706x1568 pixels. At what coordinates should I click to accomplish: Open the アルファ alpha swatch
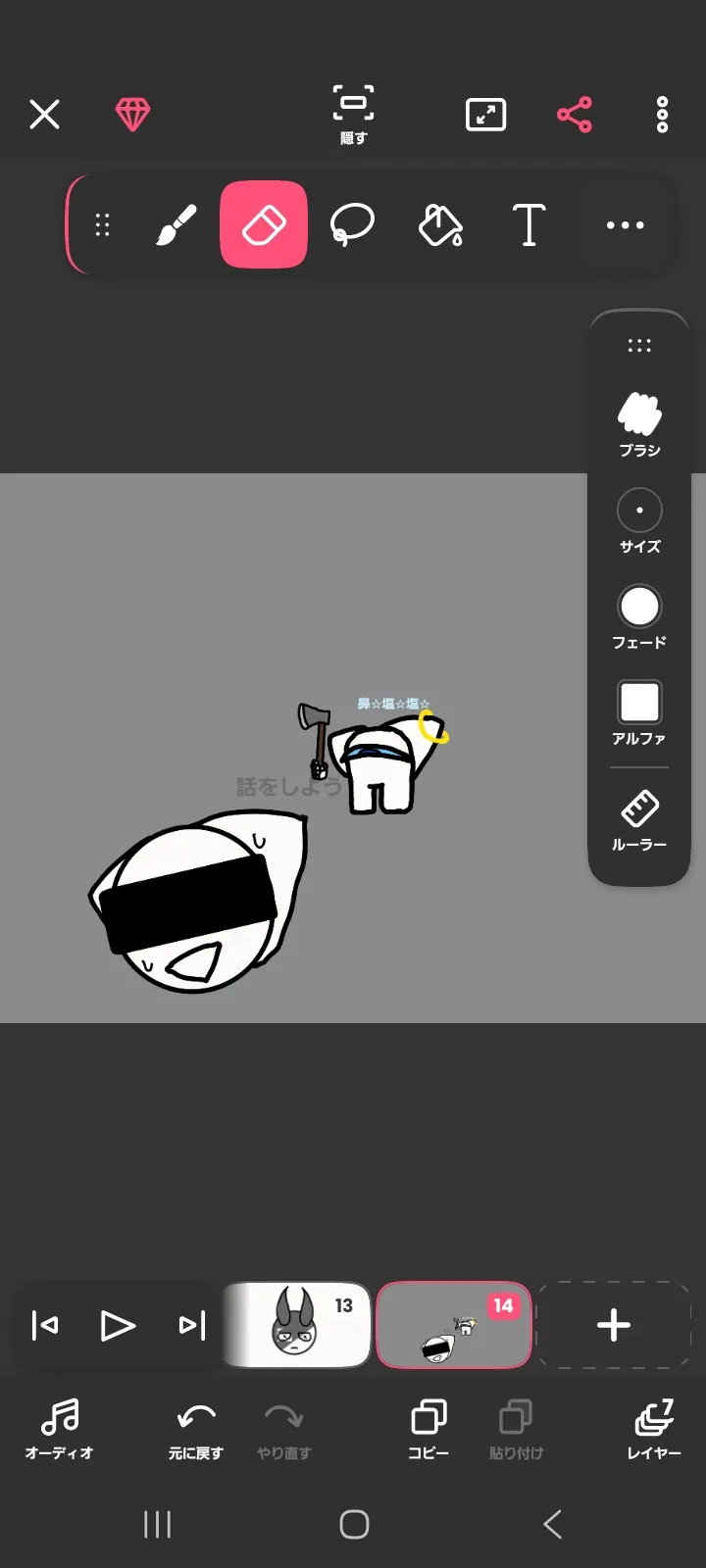click(x=639, y=712)
